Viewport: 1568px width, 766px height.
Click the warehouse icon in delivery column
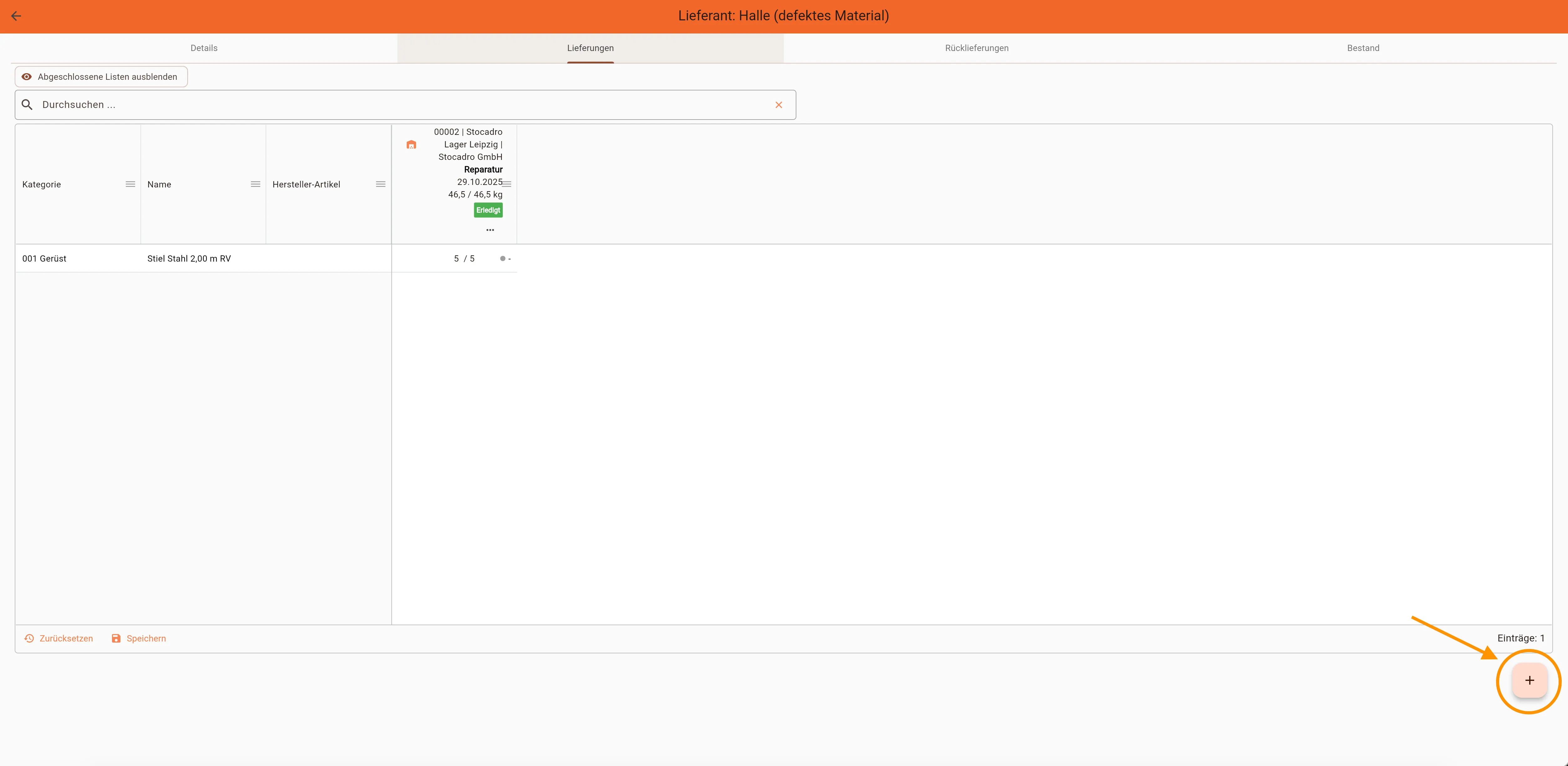point(411,145)
